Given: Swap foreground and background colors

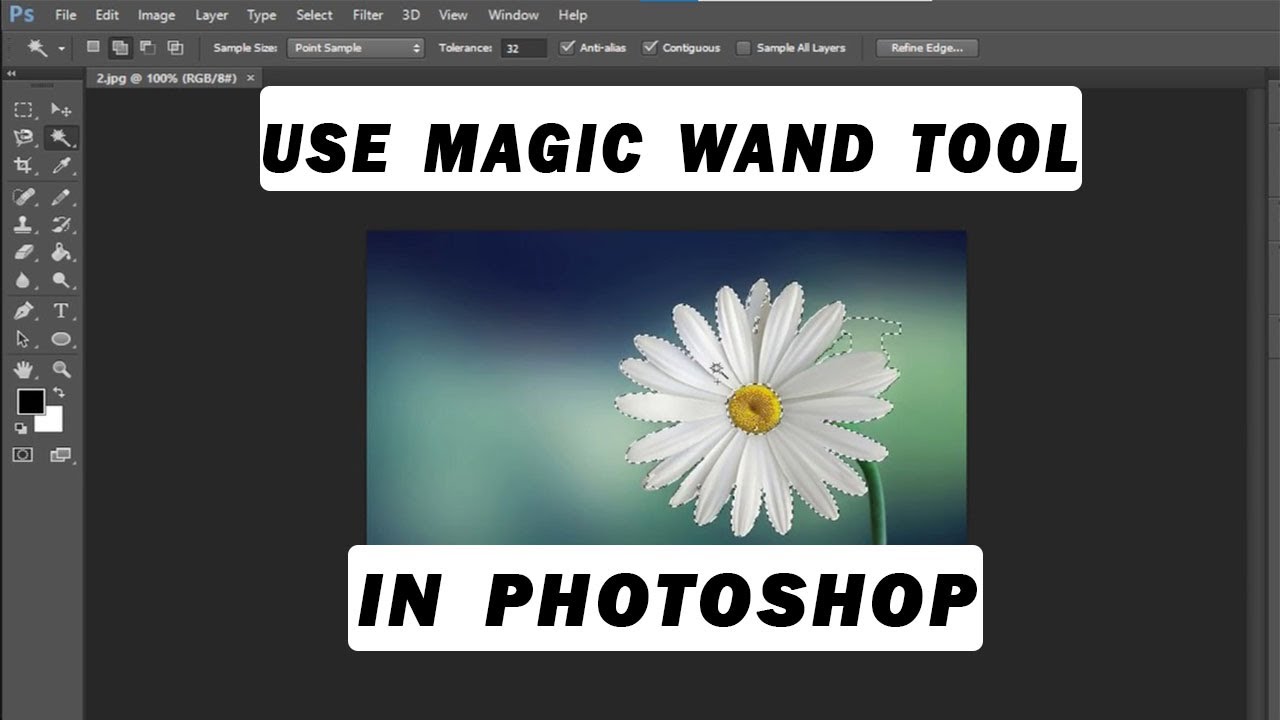Looking at the screenshot, I should click(x=59, y=393).
